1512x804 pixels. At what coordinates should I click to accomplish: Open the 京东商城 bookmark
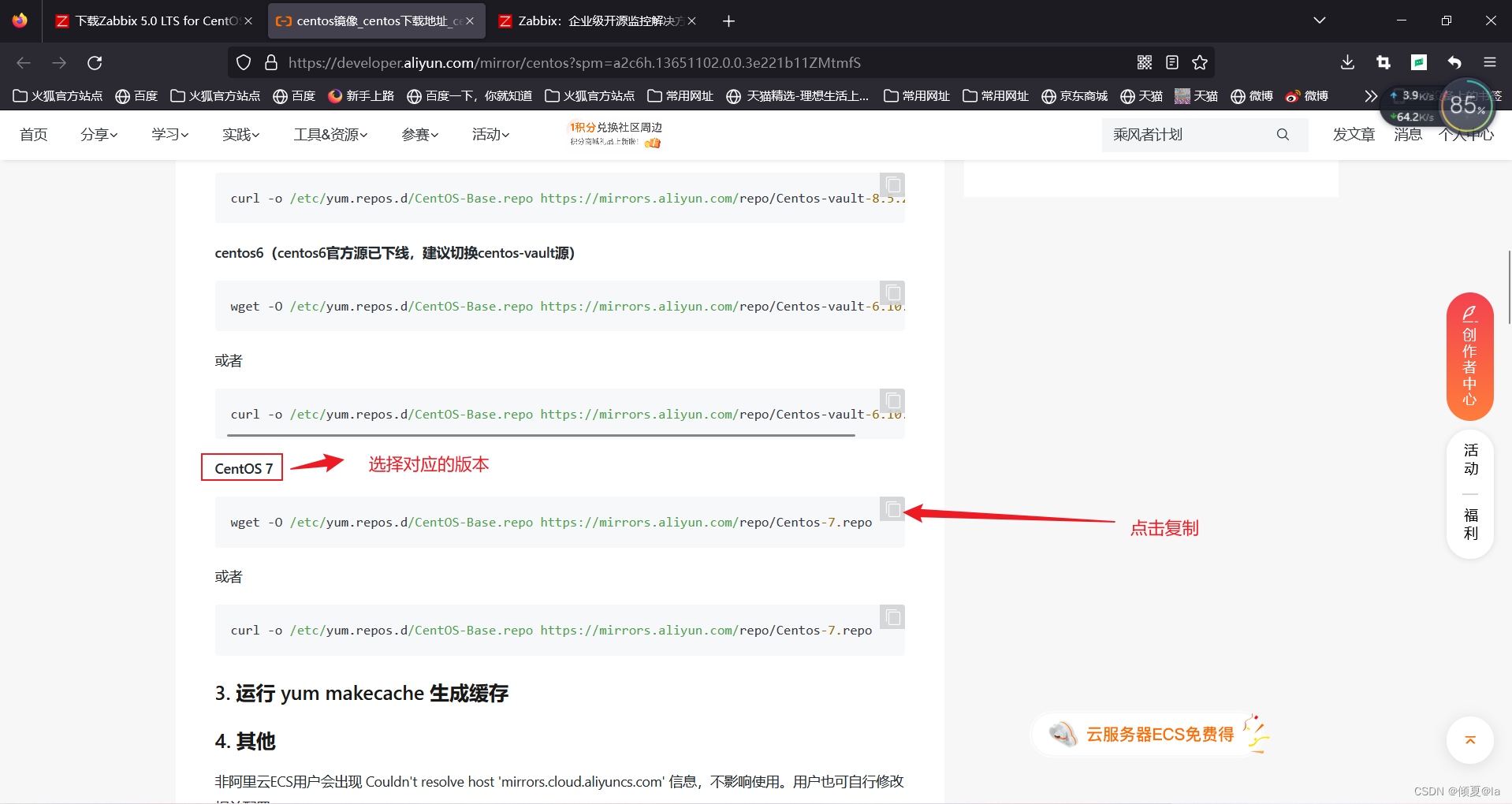(x=1074, y=96)
